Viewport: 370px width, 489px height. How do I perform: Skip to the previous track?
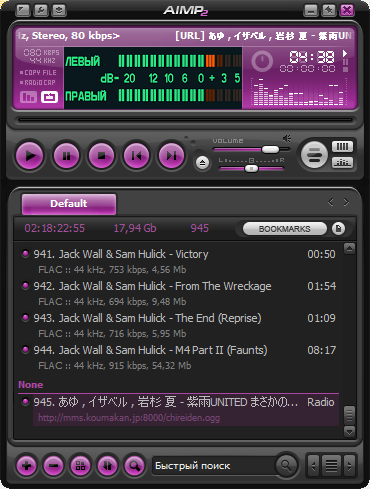pos(136,156)
